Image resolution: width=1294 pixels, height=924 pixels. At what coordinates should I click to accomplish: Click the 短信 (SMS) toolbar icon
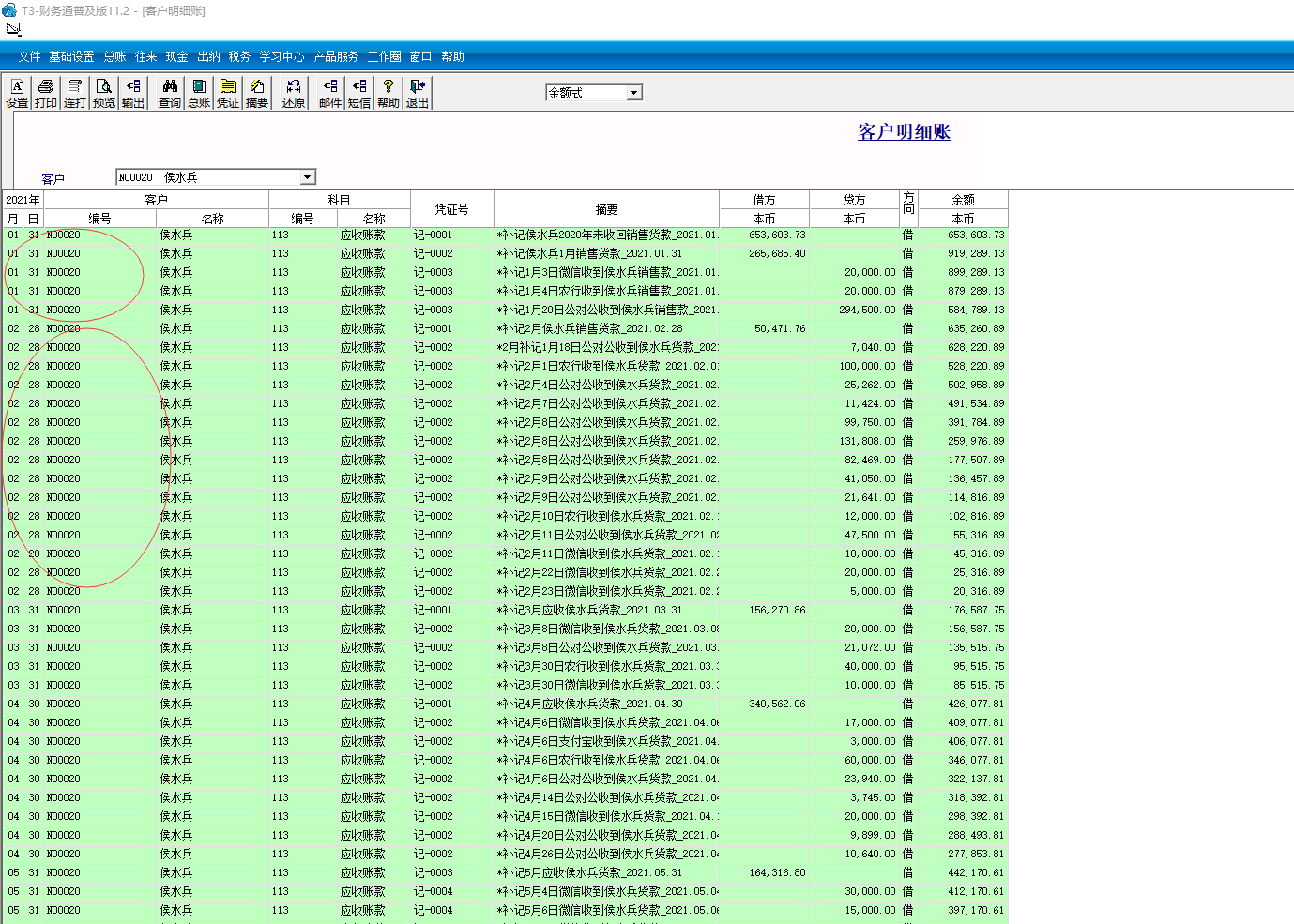click(x=359, y=93)
